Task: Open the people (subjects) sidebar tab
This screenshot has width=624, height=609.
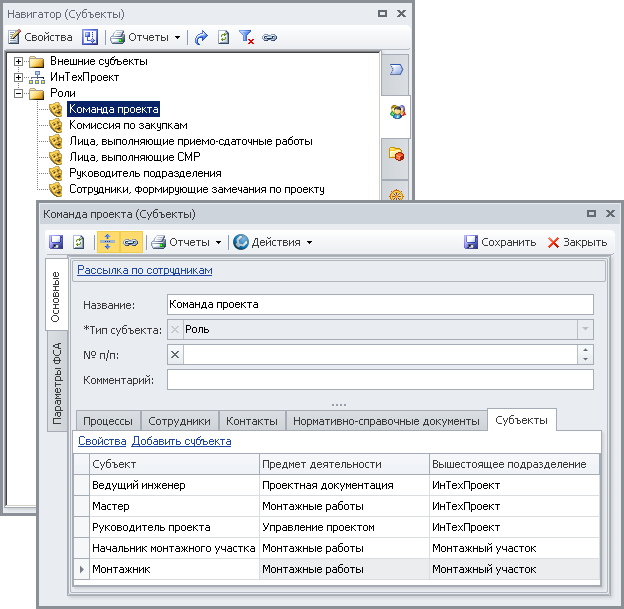Action: pyautogui.click(x=397, y=112)
